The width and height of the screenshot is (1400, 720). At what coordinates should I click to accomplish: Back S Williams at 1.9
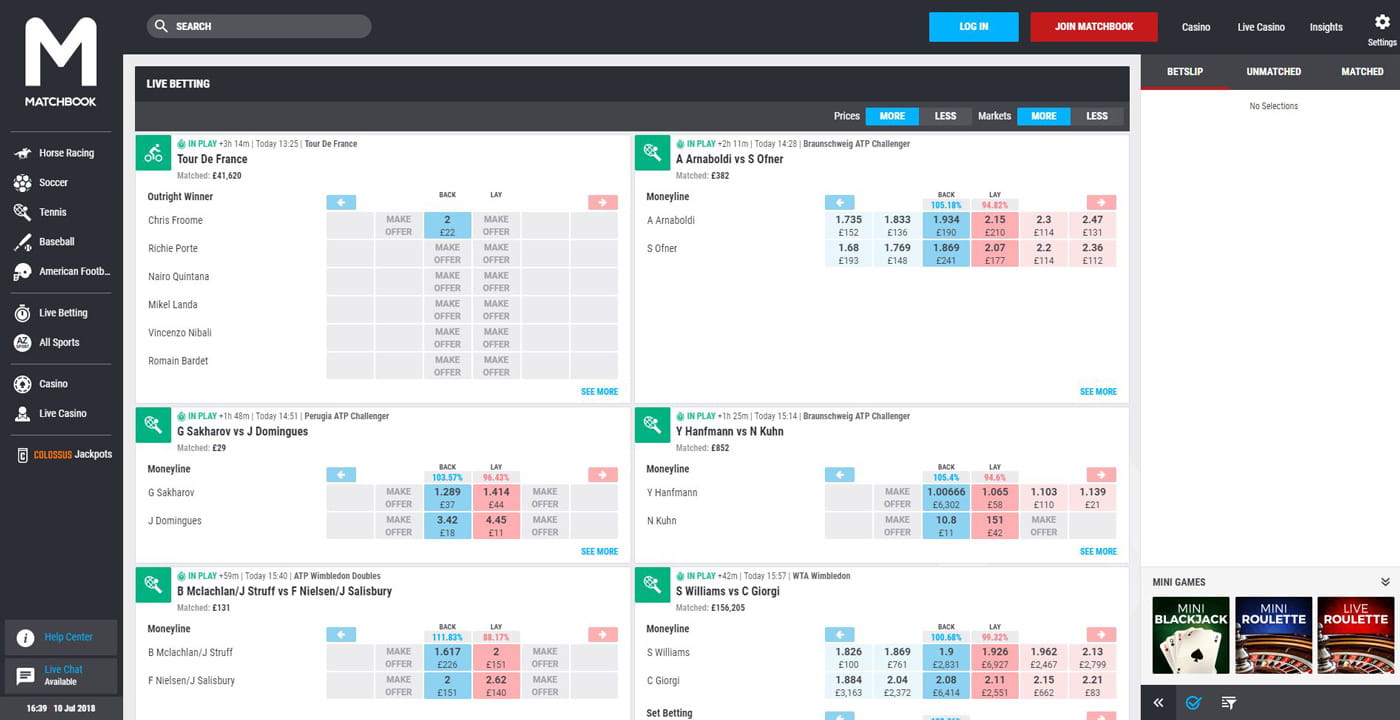[x=946, y=657]
